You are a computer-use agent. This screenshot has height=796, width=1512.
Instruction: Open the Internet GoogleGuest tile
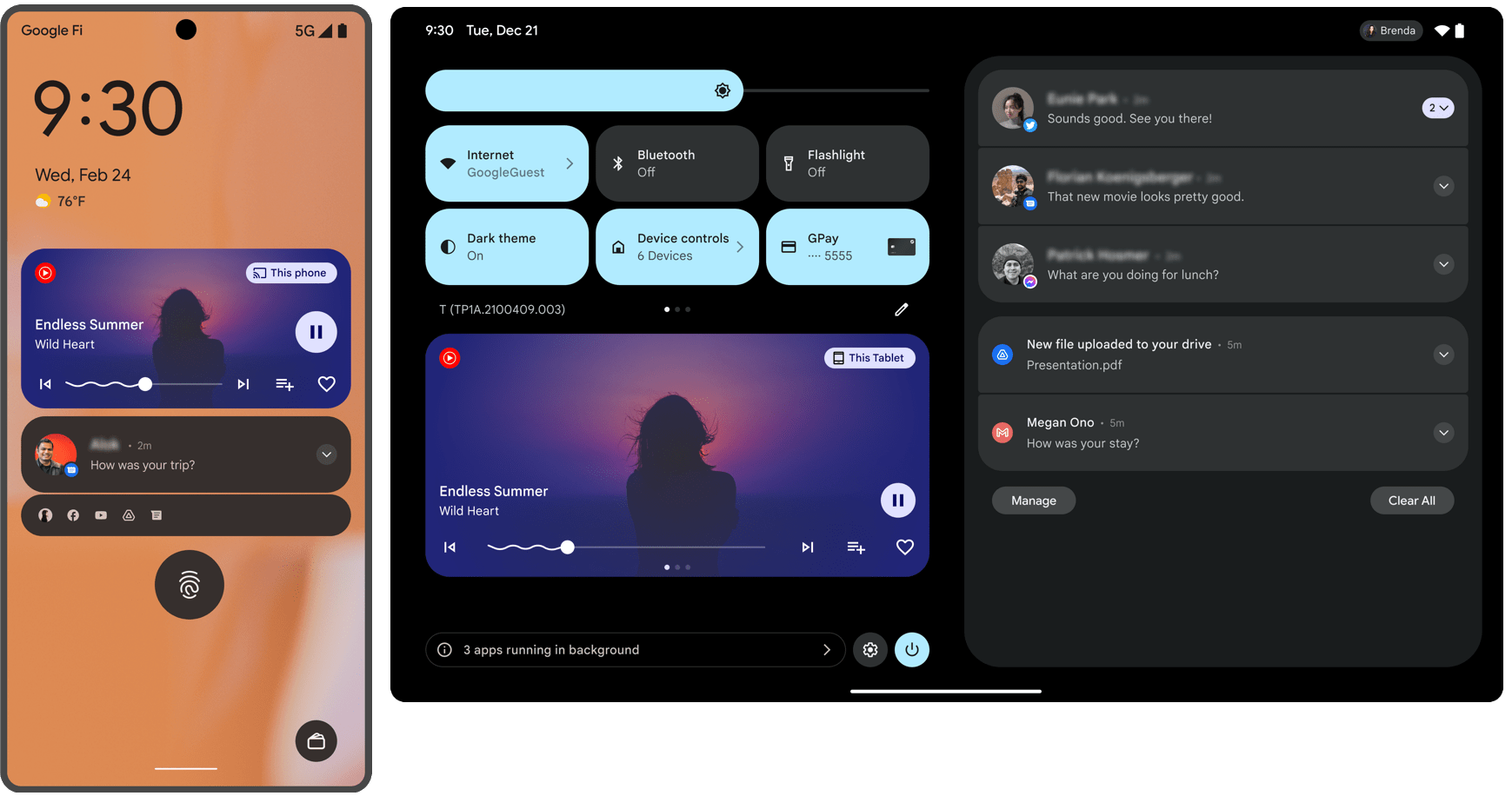[x=507, y=163]
